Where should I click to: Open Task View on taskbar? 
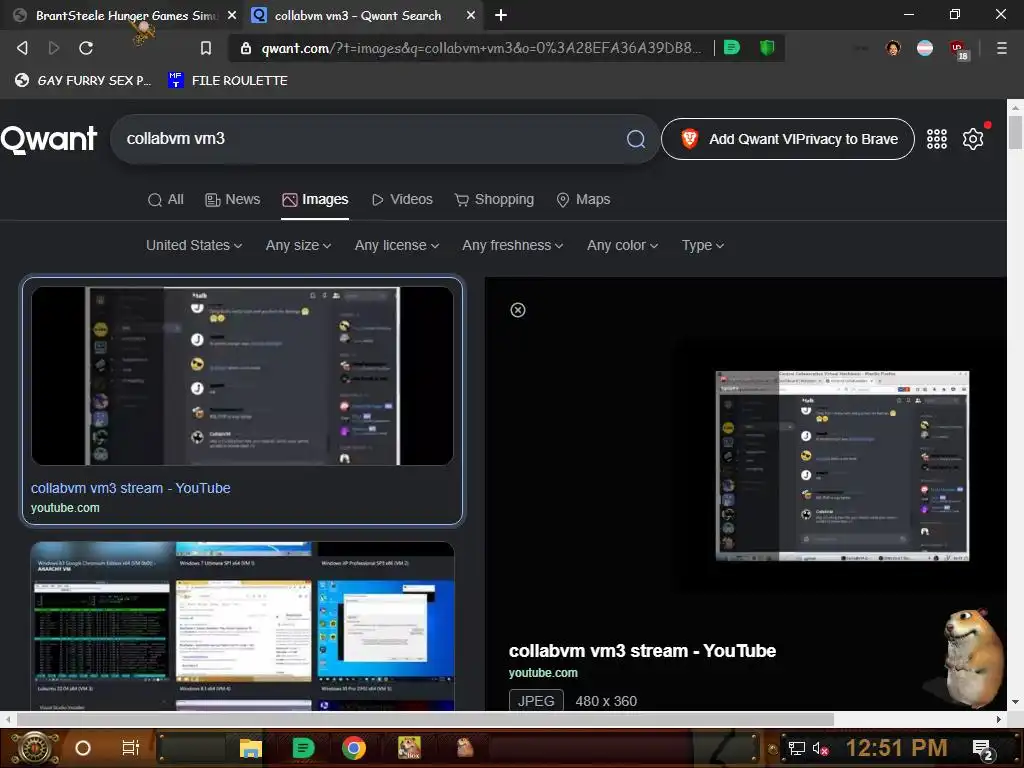[131, 748]
